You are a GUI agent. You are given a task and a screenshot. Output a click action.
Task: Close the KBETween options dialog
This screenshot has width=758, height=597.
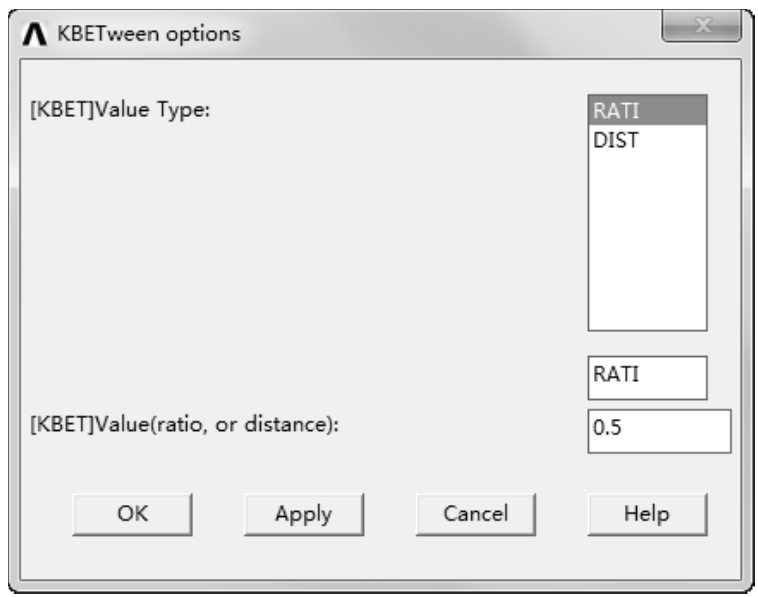click(x=701, y=26)
